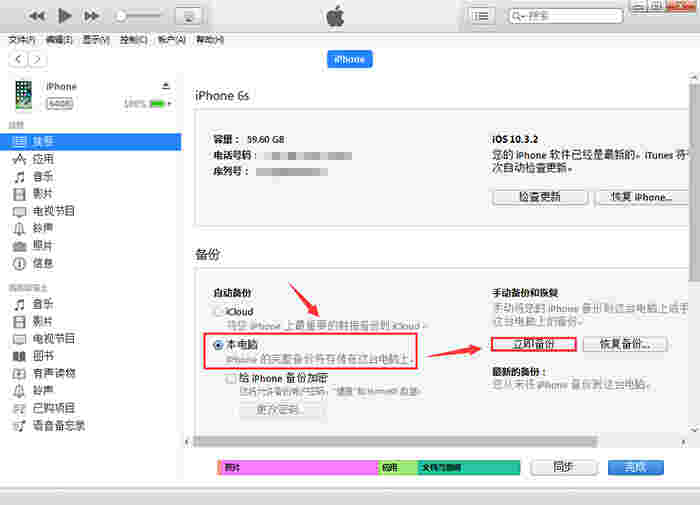The image size is (700, 505).
Task: Click the 同步 (Sync) button
Action: pos(564,467)
